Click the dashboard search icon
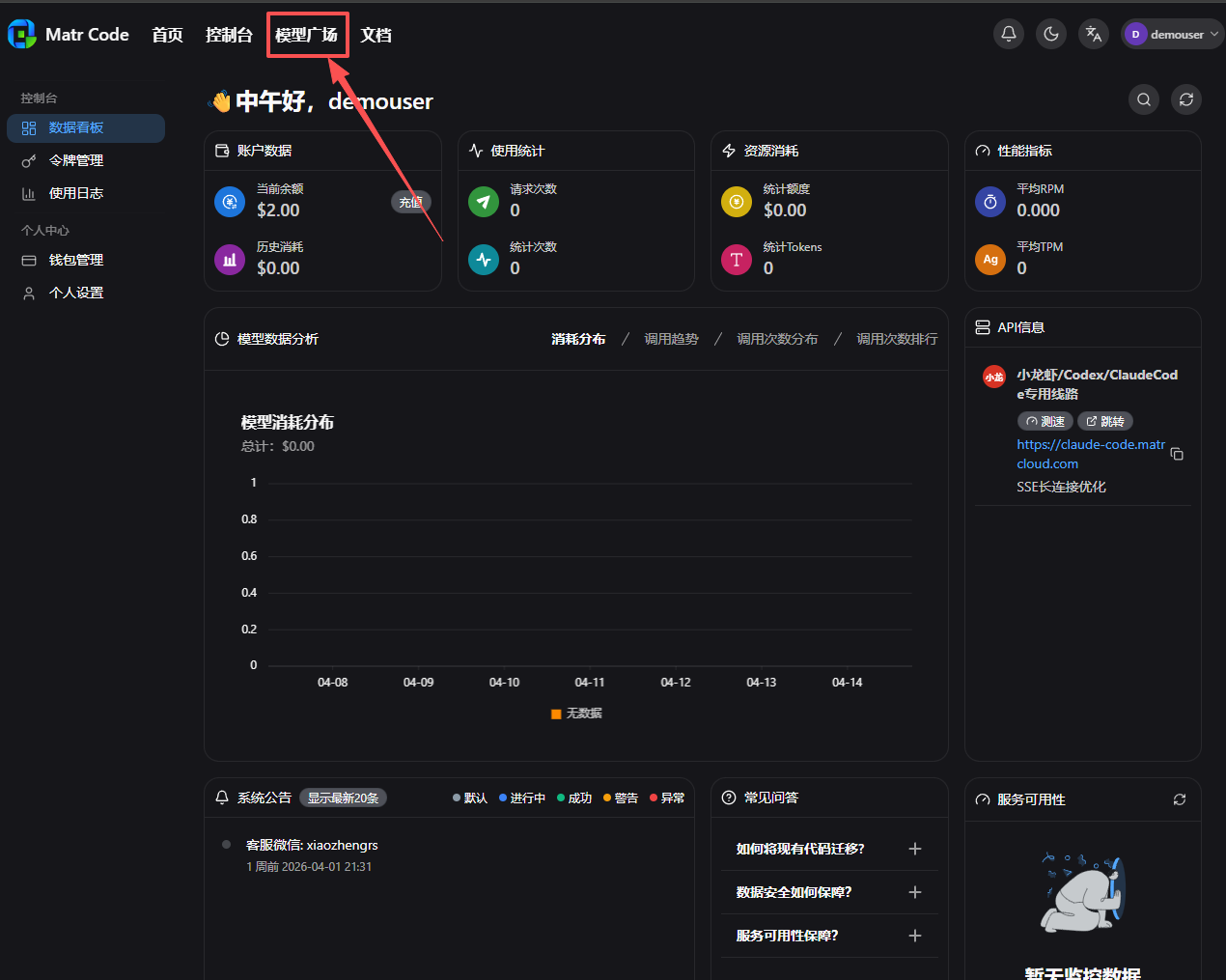1226x980 pixels. click(x=1144, y=99)
